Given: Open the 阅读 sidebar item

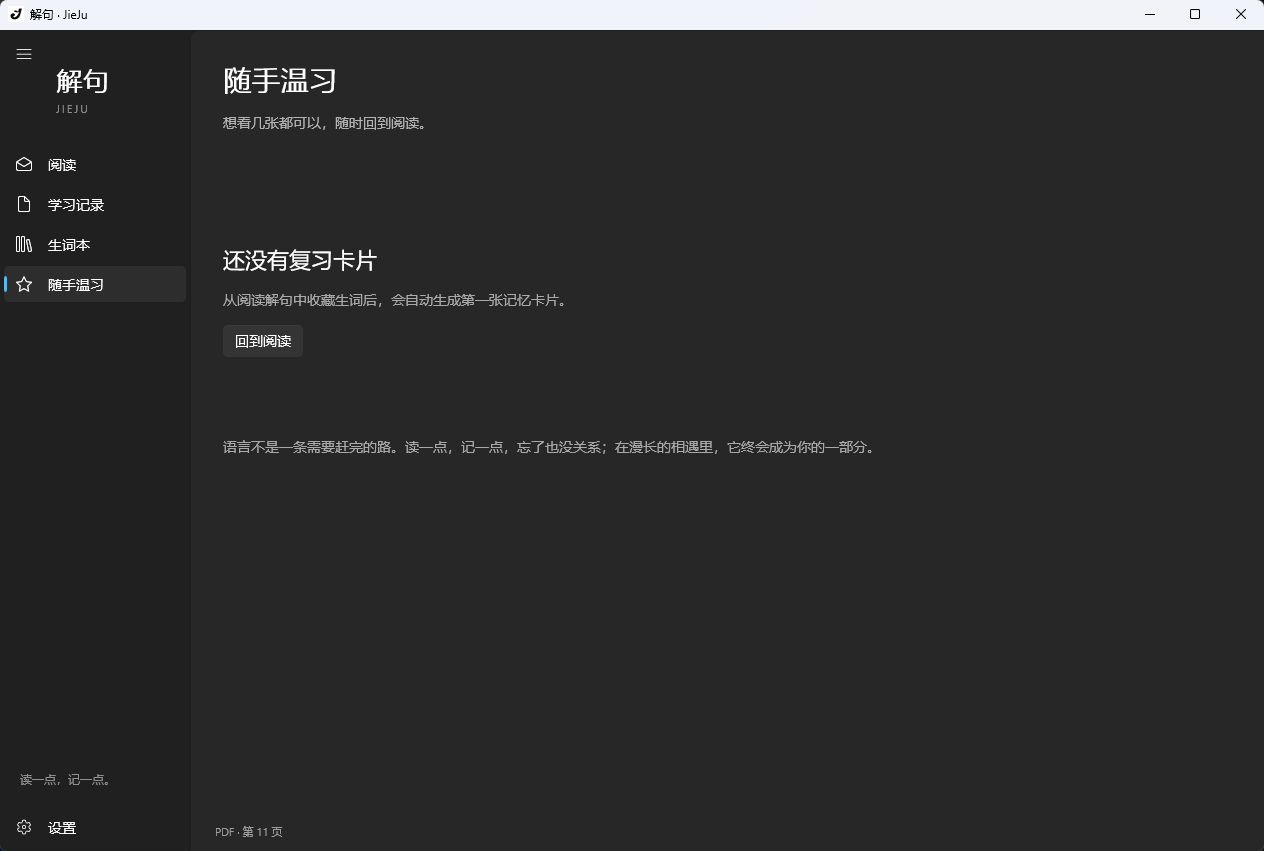Looking at the screenshot, I should tap(95, 164).
